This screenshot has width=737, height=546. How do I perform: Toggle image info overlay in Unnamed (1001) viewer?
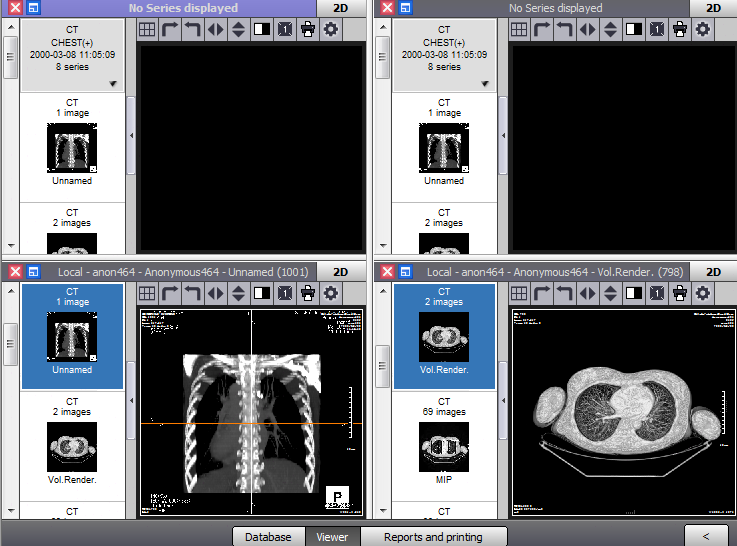point(285,294)
